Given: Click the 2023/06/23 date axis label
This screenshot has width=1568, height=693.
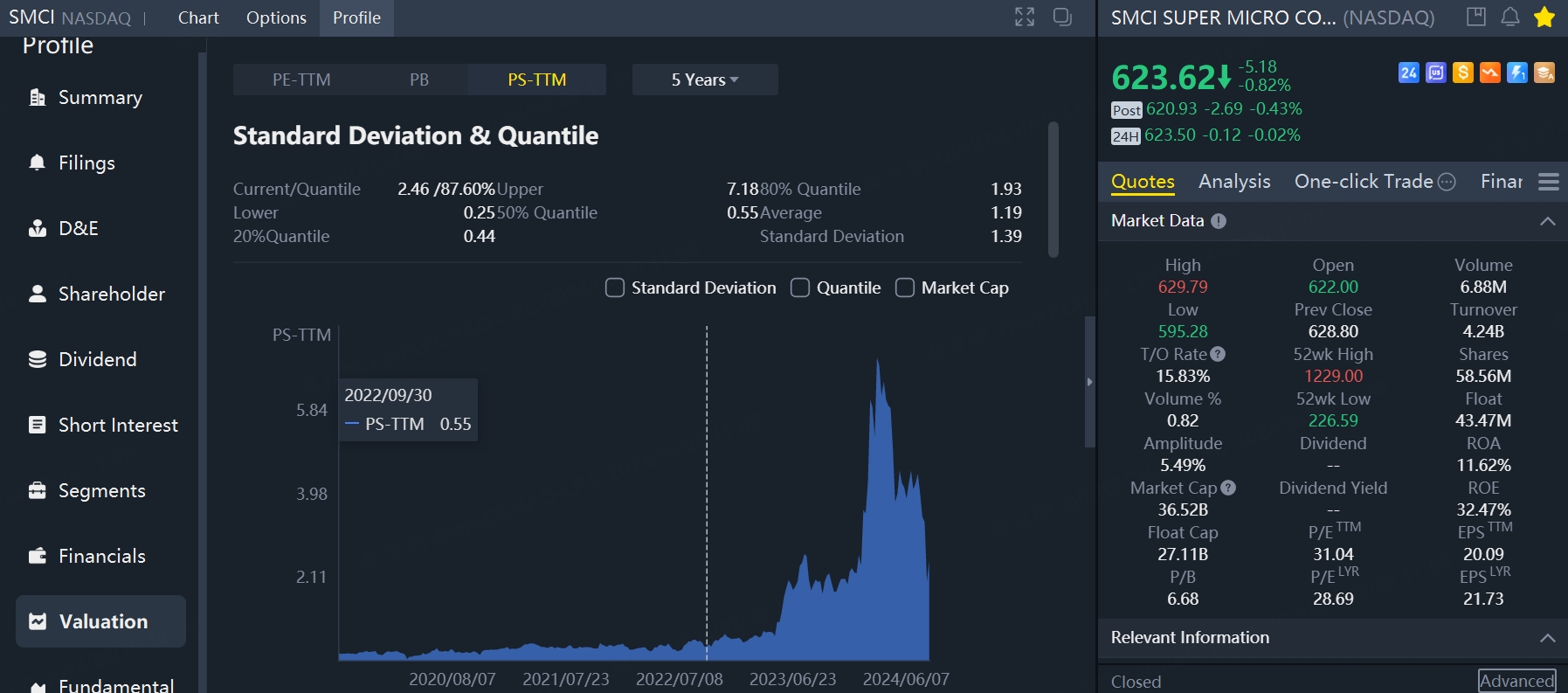Looking at the screenshot, I should point(792,679).
